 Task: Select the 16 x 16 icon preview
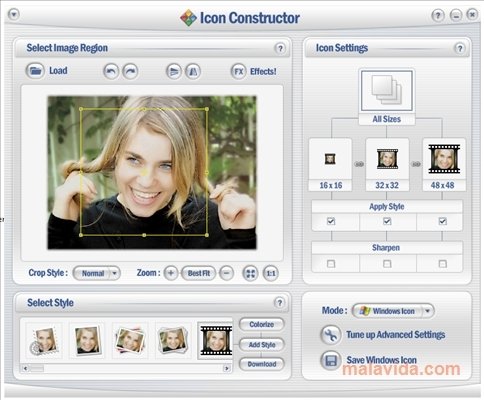[x=330, y=165]
